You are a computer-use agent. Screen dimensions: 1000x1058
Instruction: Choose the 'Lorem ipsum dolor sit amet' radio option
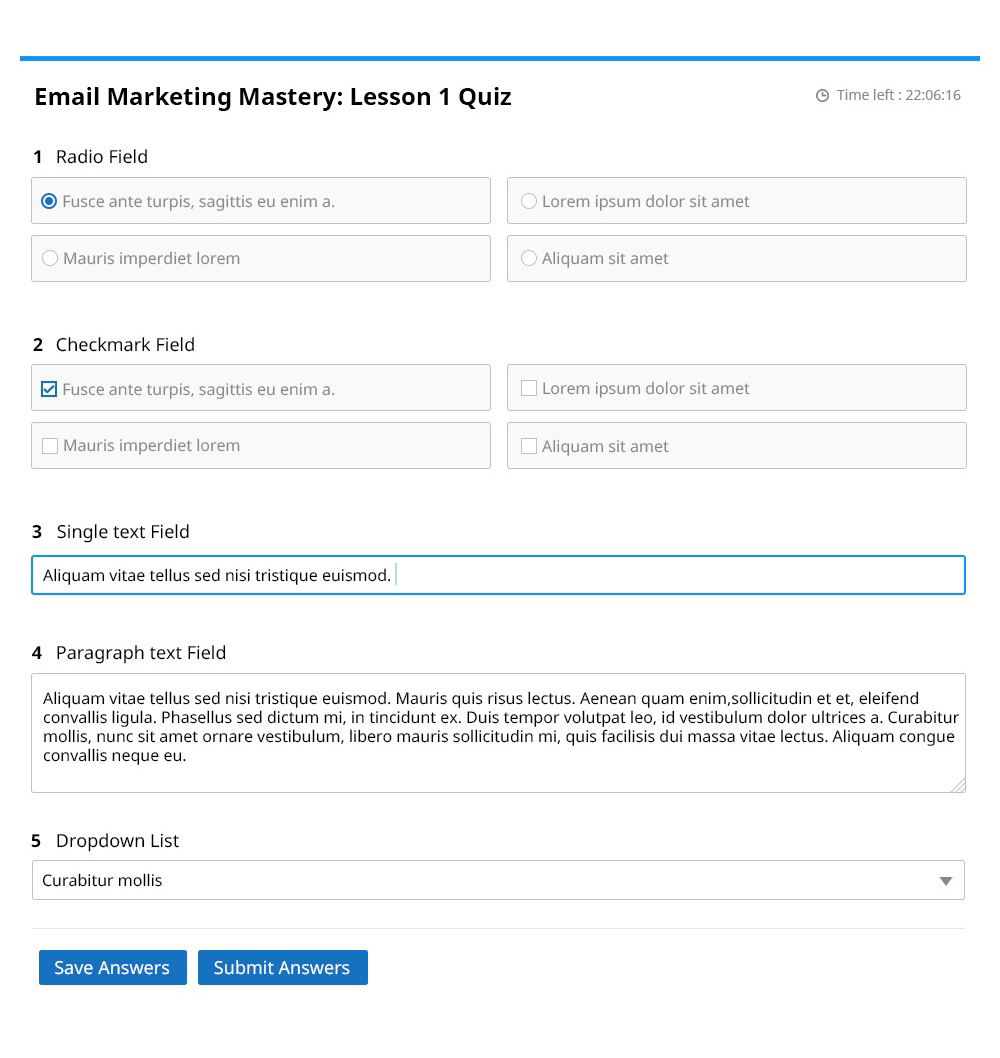coord(529,201)
